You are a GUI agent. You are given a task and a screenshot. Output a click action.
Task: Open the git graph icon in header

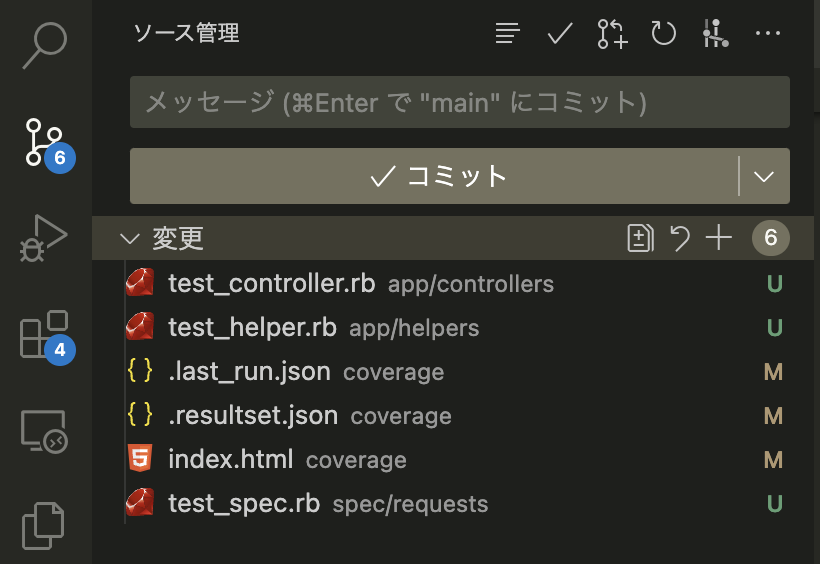[x=715, y=33]
